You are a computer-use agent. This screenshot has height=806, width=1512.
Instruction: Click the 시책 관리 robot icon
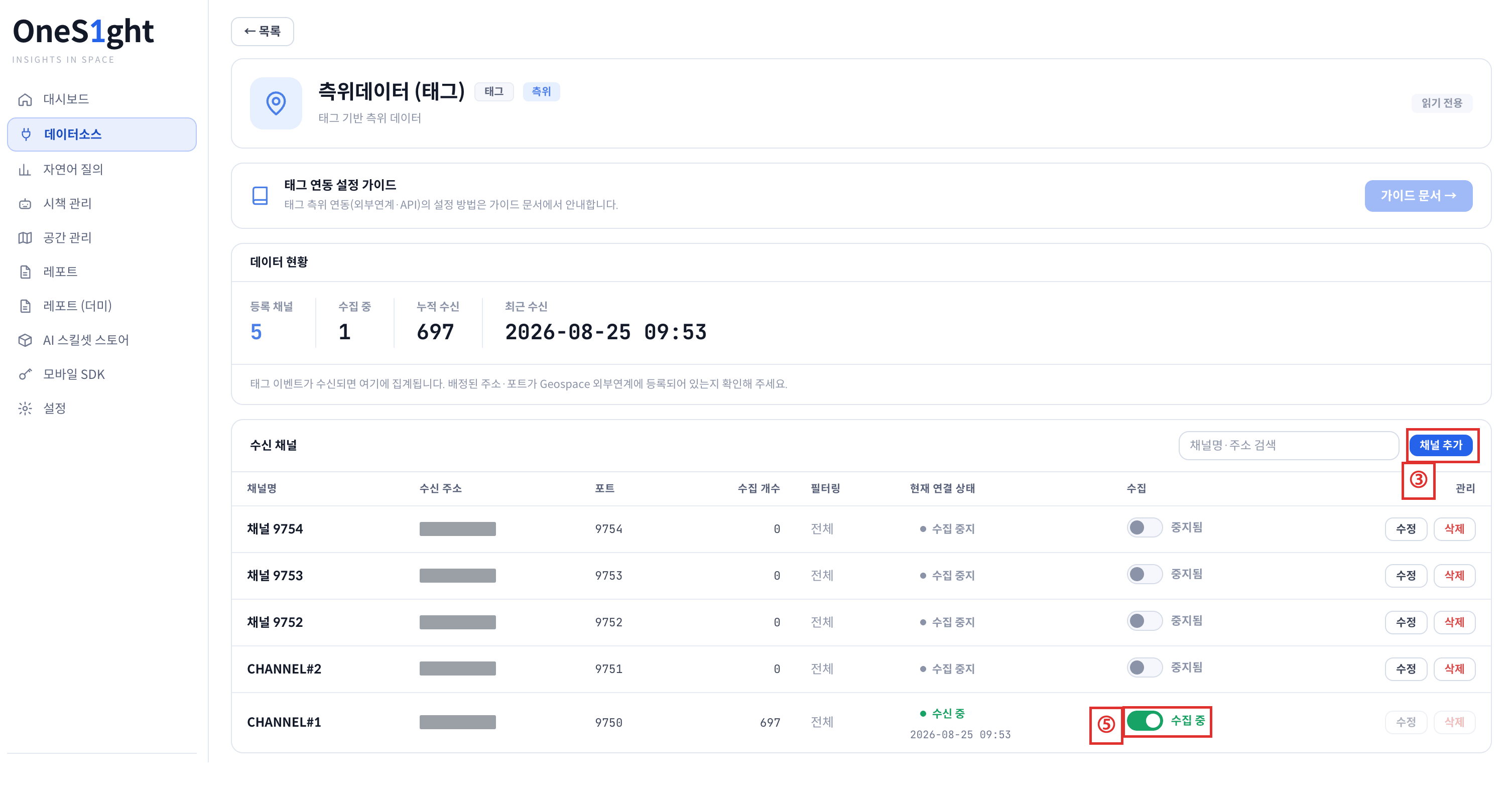click(25, 204)
